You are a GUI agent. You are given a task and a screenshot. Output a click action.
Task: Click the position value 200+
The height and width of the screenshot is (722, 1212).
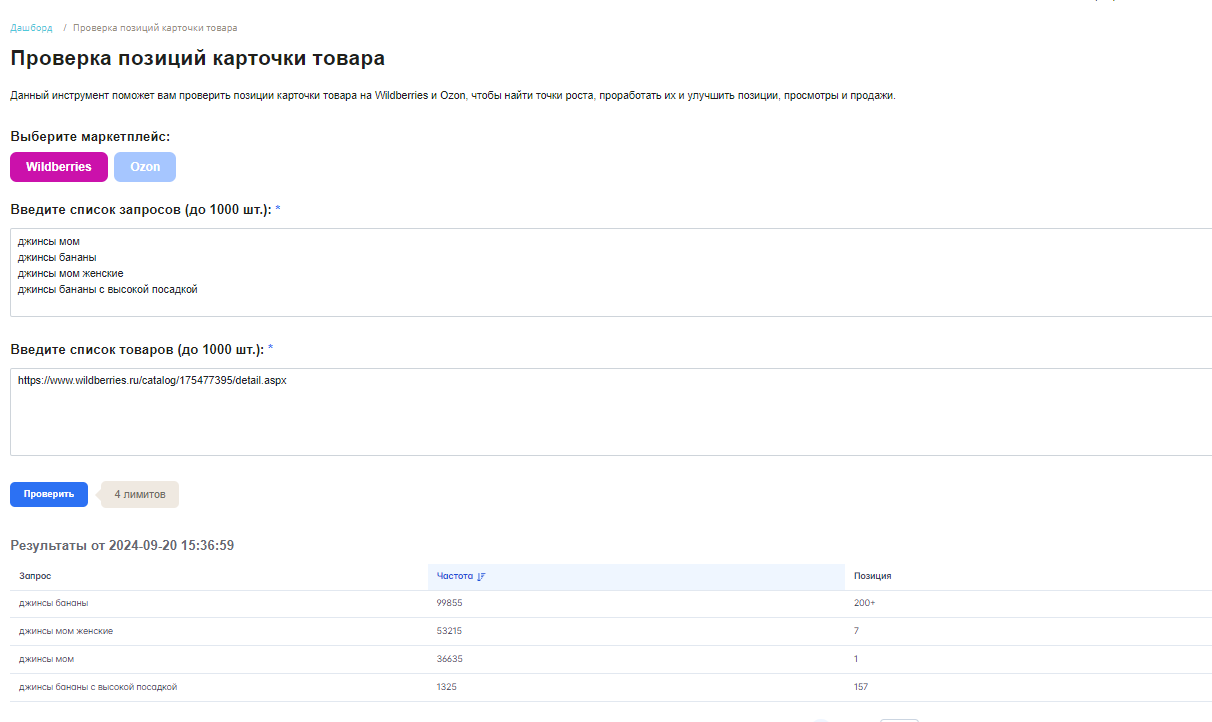(864, 604)
